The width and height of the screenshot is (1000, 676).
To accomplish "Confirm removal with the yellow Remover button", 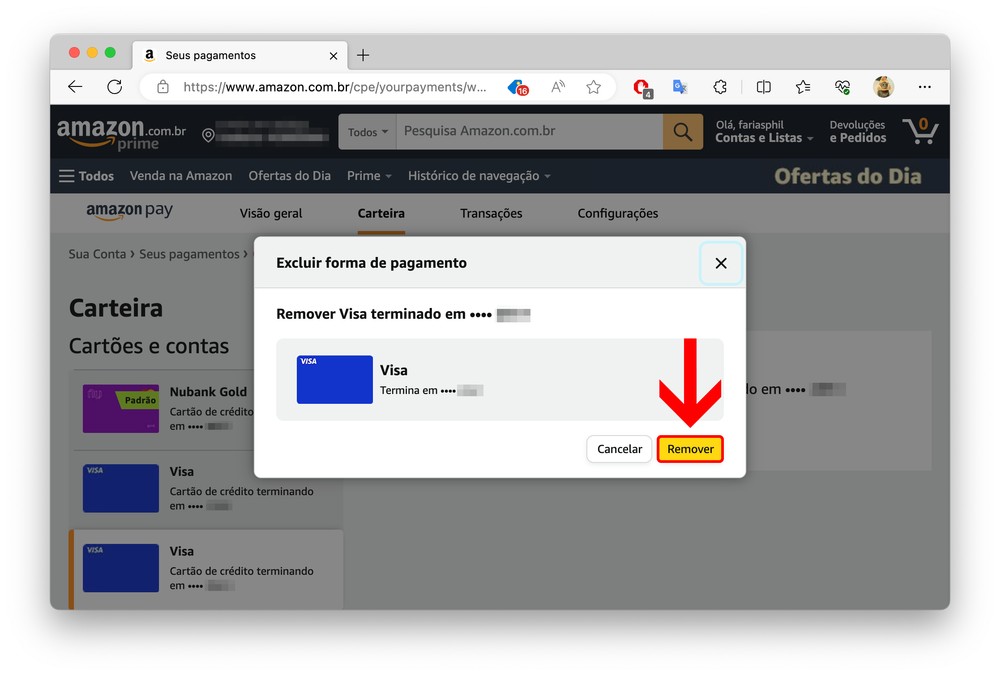I will [690, 449].
